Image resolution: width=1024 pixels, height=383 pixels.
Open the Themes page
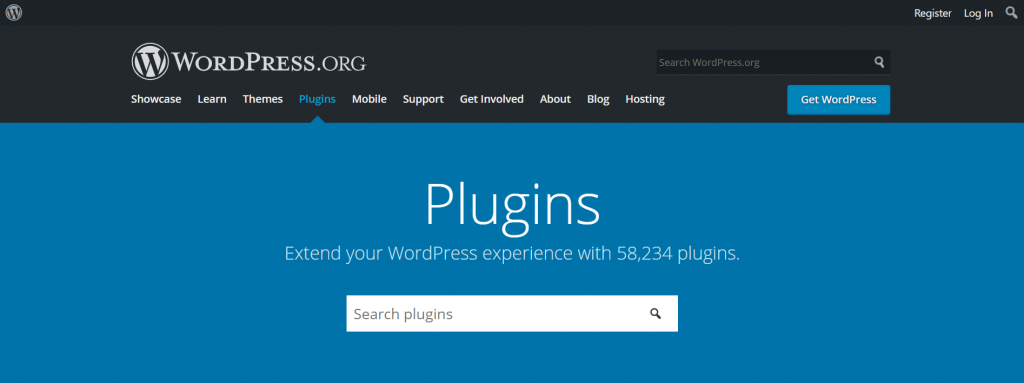point(263,99)
